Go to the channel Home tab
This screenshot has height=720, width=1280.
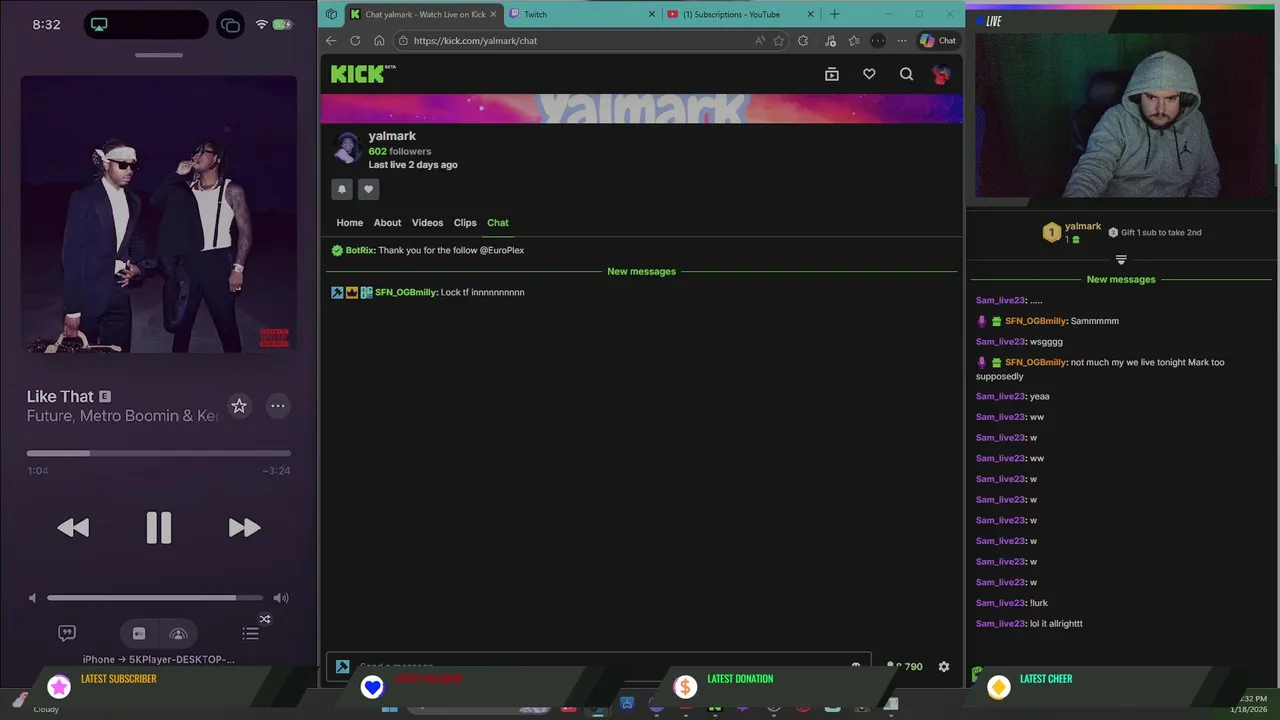click(350, 223)
